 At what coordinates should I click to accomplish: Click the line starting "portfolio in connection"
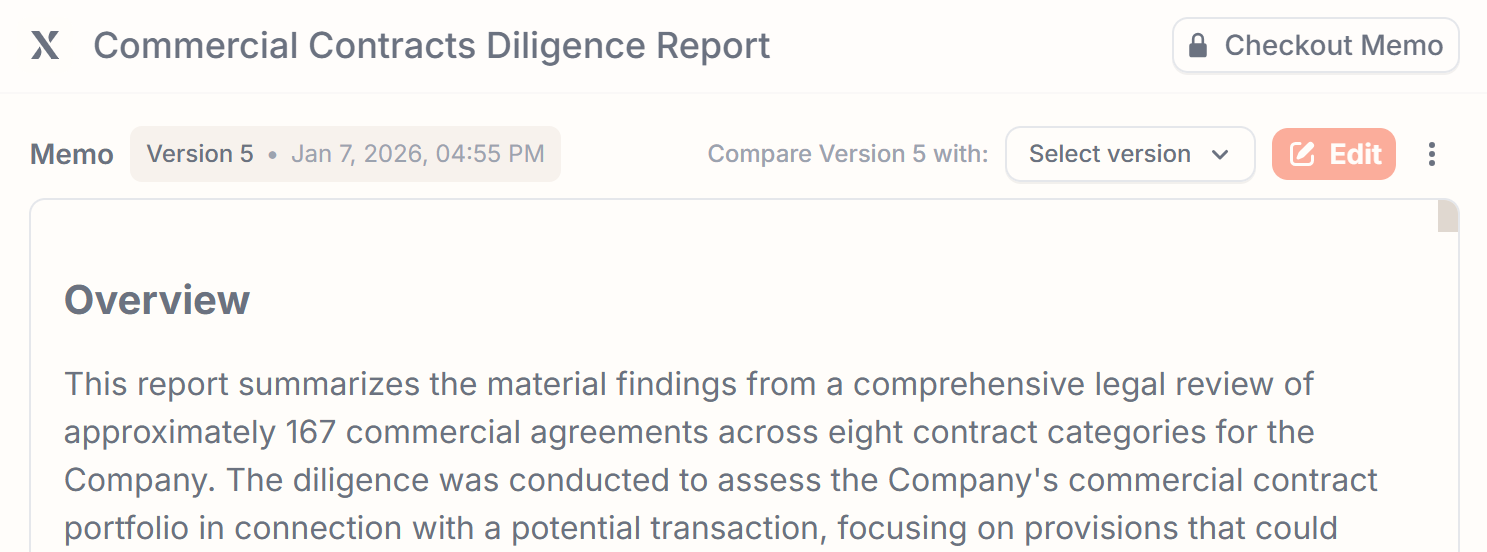coord(700,527)
